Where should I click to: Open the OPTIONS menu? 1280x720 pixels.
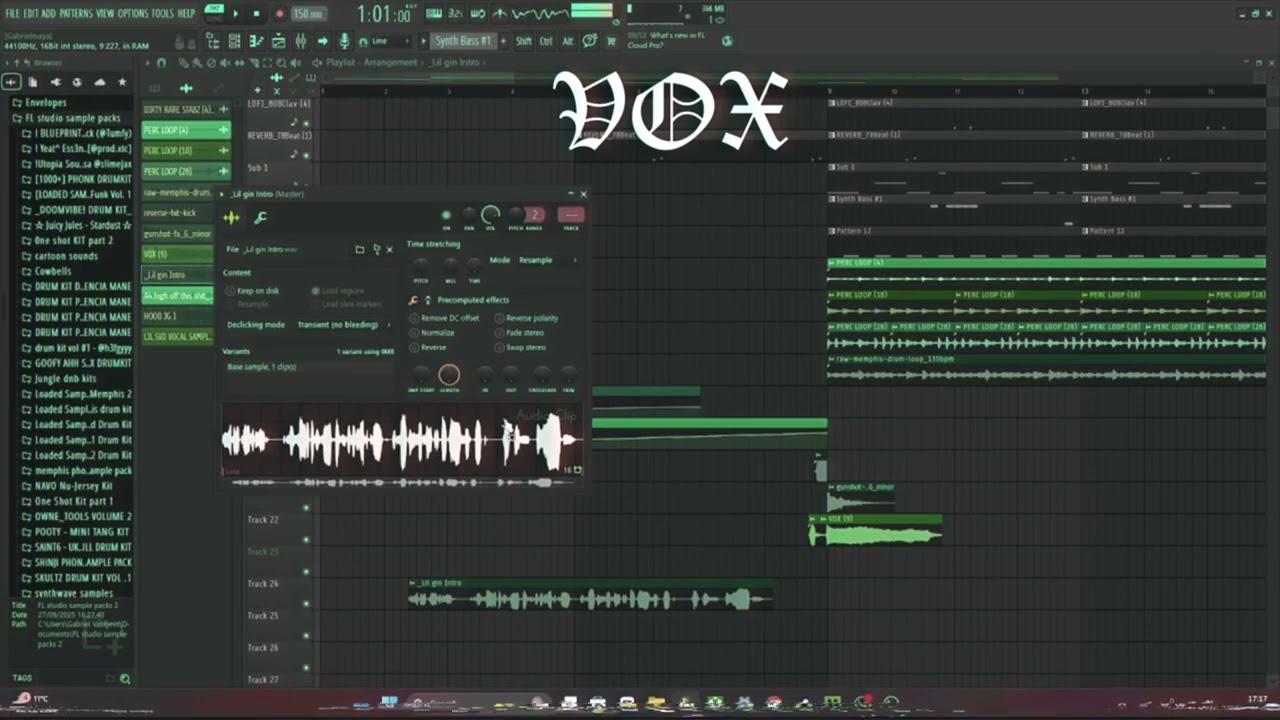click(133, 13)
